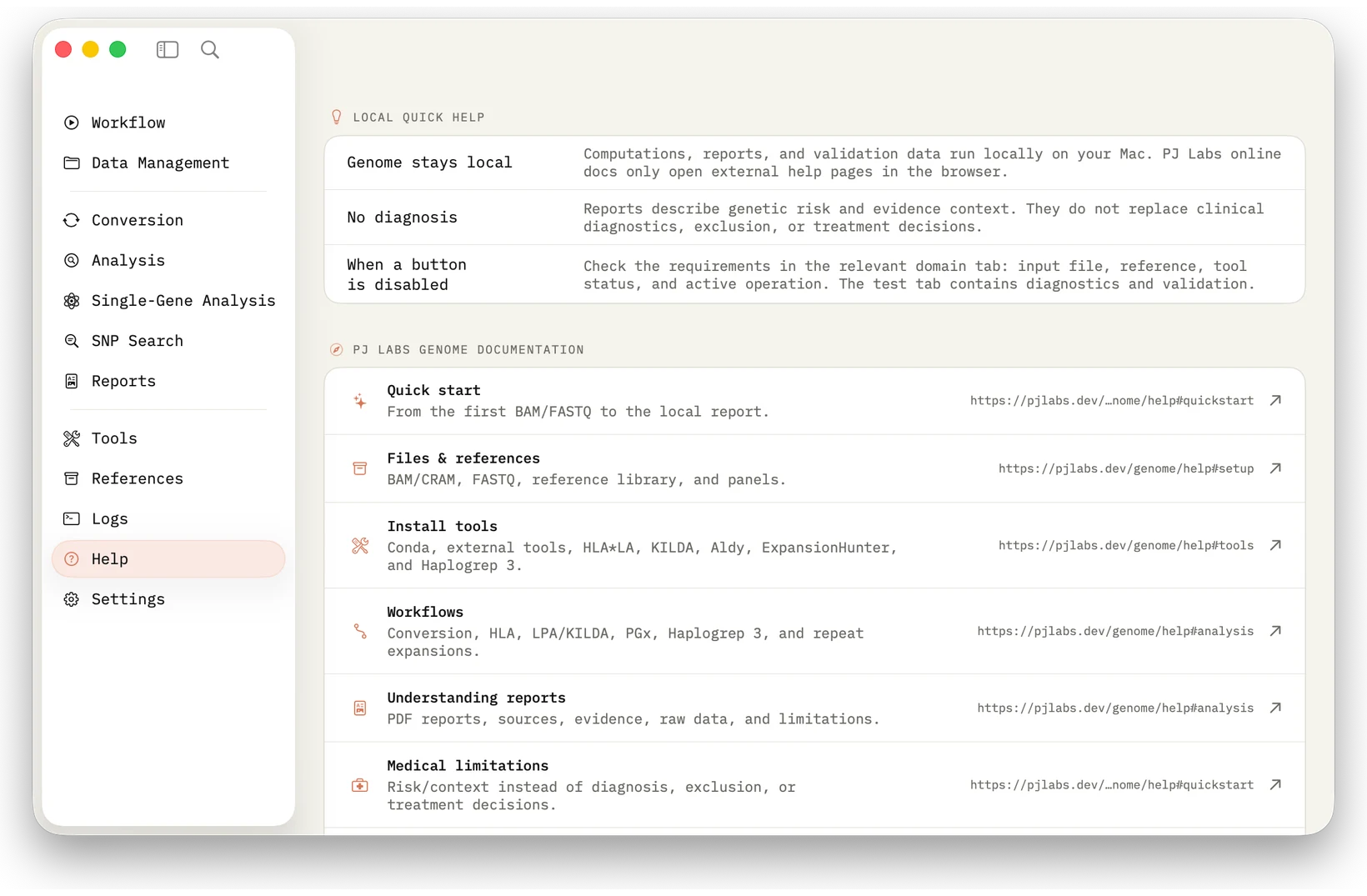Open the Quick start URL in the Quick start row
Viewport: 1367px width, 896px height.
[1111, 401]
